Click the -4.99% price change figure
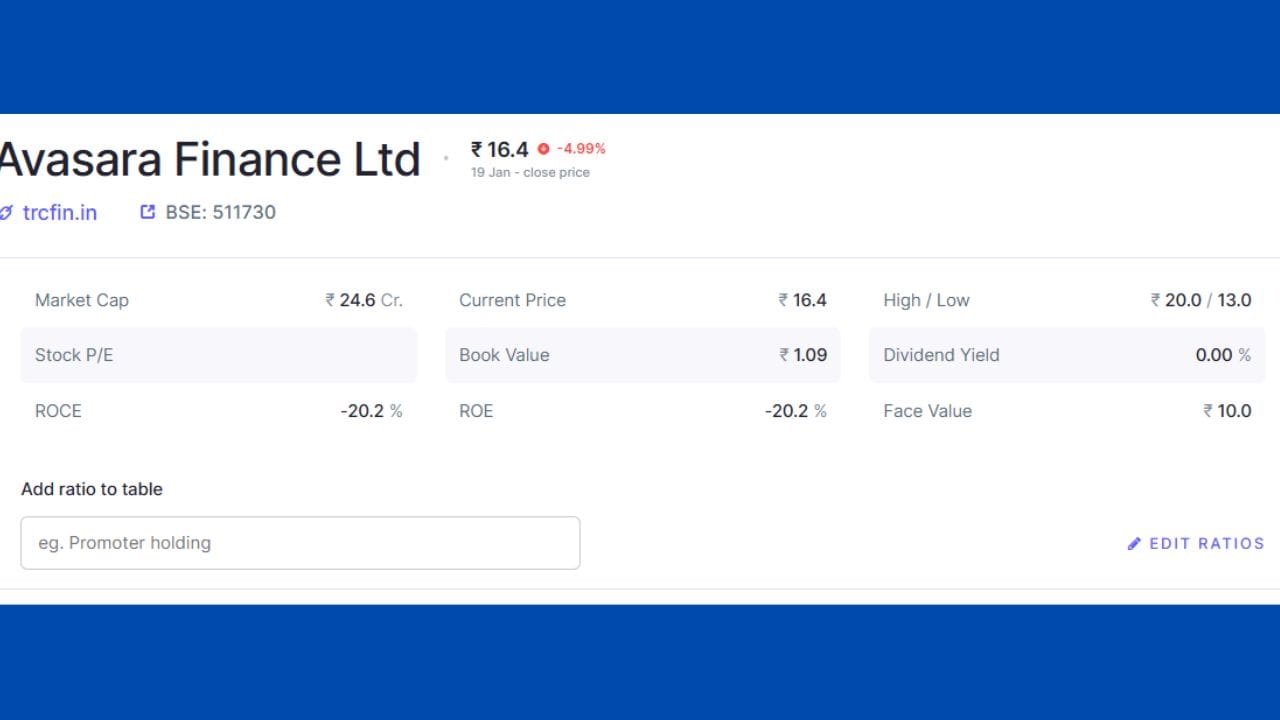Screen dimensions: 1280x720 pyautogui.click(x=581, y=149)
